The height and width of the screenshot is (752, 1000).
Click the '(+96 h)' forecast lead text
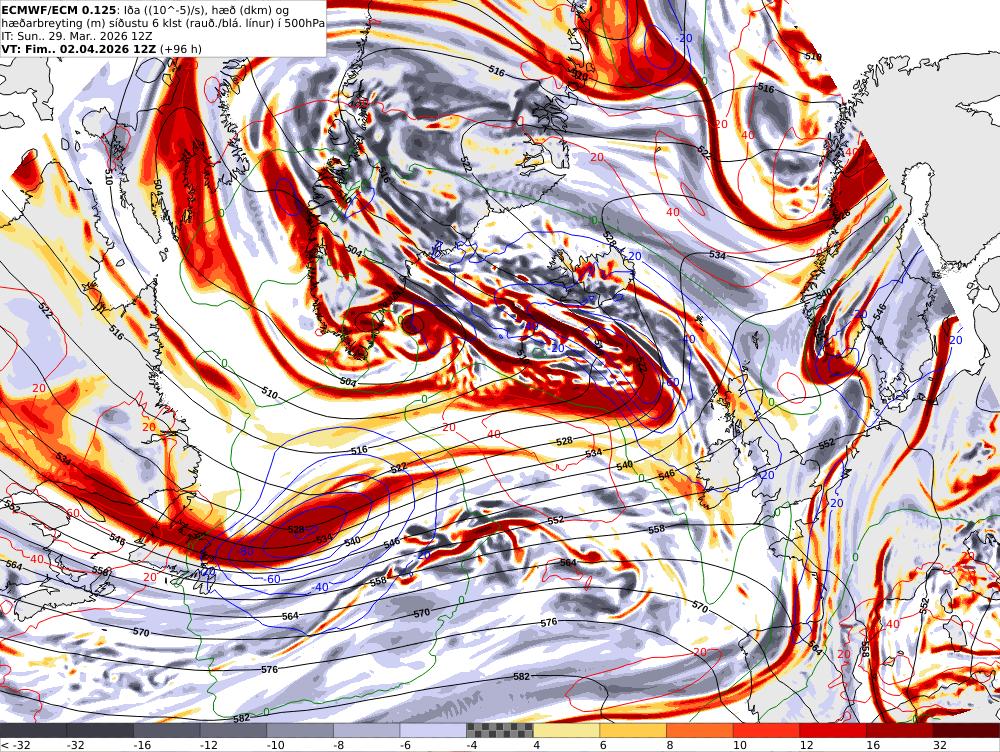tap(180, 49)
